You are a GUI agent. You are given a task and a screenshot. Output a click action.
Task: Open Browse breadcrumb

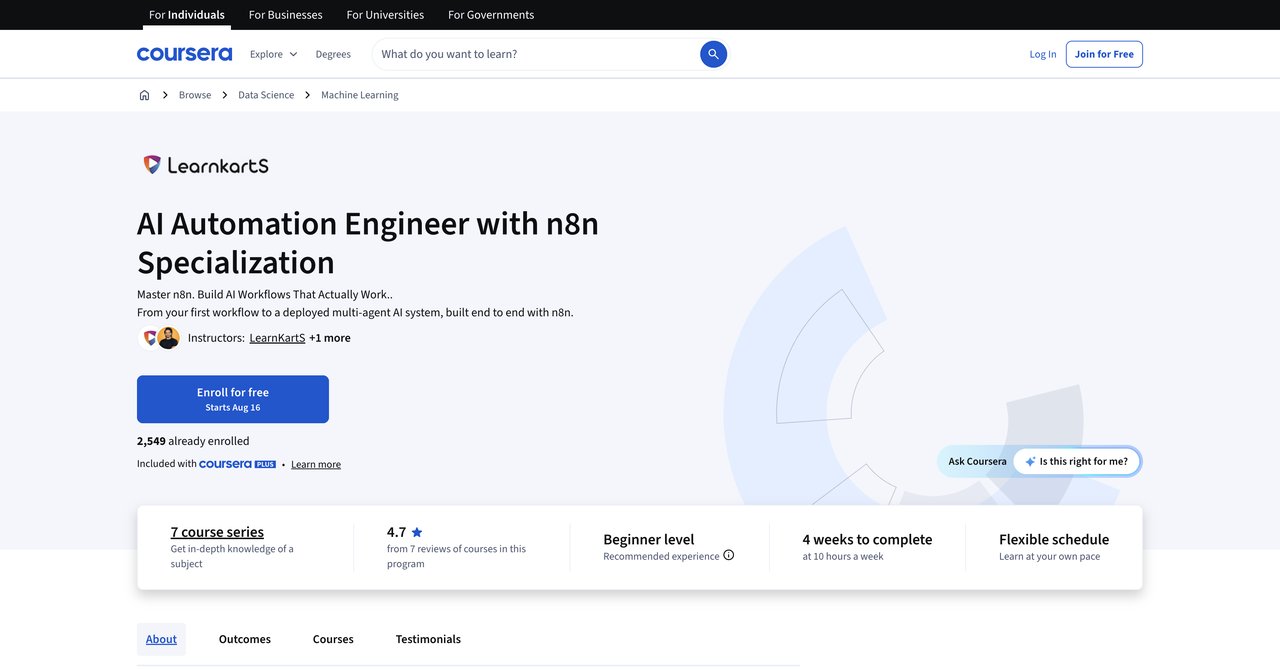click(195, 95)
